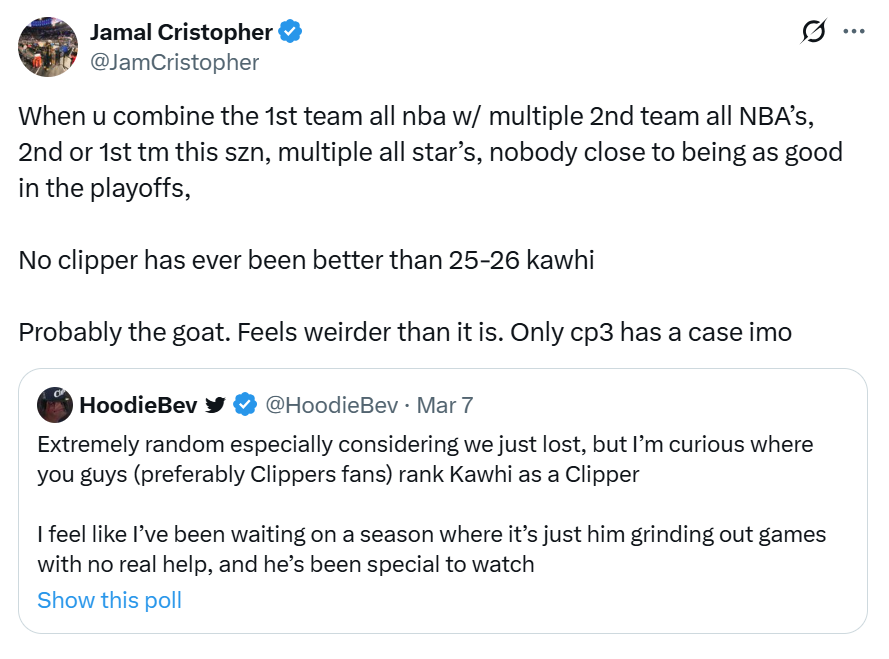Click the Jamal Cristopher display name

coord(181,32)
